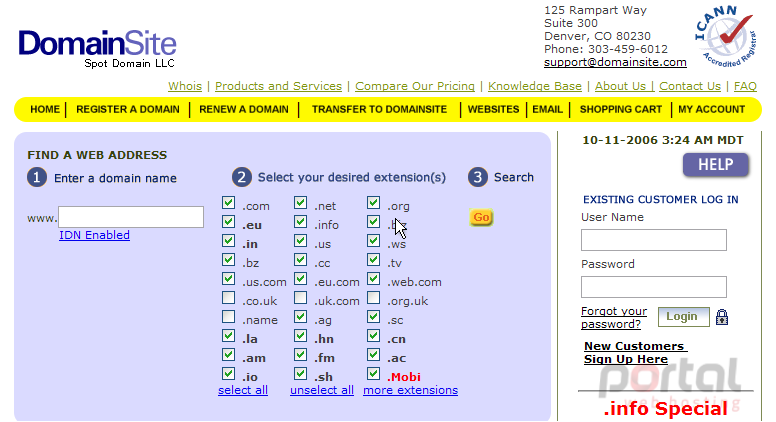This screenshot has width=776, height=422.
Task: Open the HELP button
Action: click(716, 164)
